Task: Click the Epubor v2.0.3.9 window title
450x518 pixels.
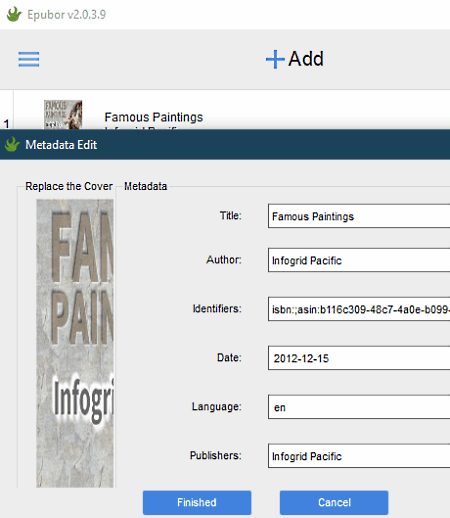Action: pos(67,15)
